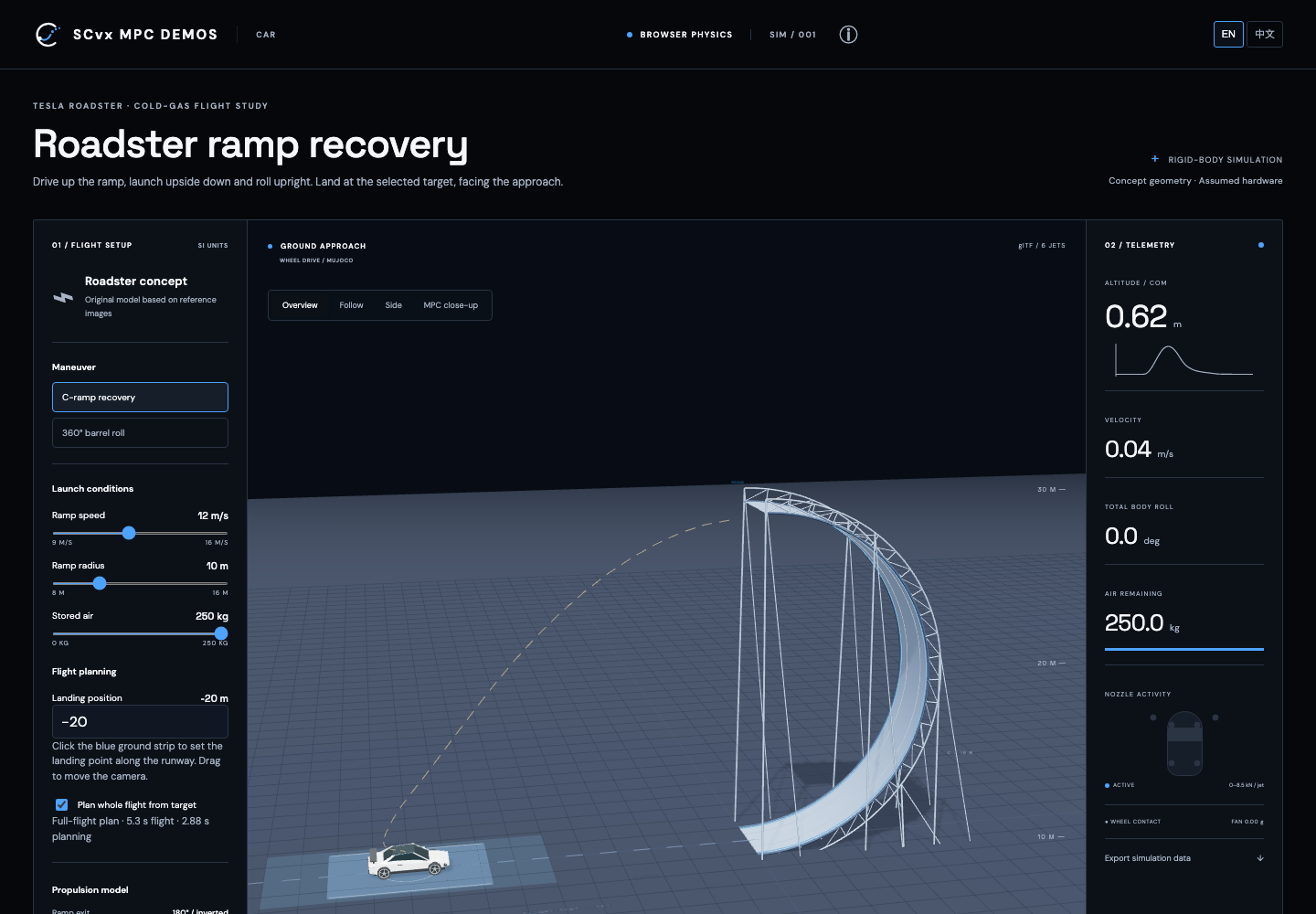1316x914 pixels.
Task: Click the Ramp radius slider handle
Action: tap(100, 583)
